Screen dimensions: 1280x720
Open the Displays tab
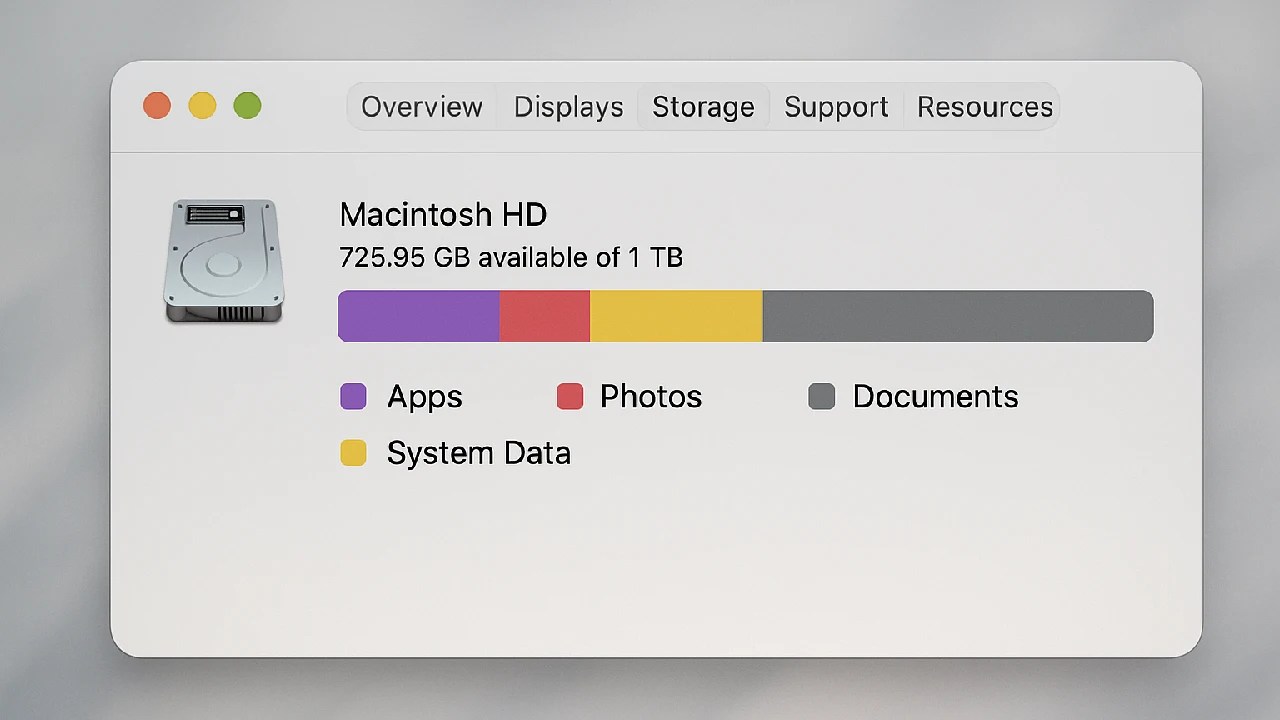(x=568, y=107)
